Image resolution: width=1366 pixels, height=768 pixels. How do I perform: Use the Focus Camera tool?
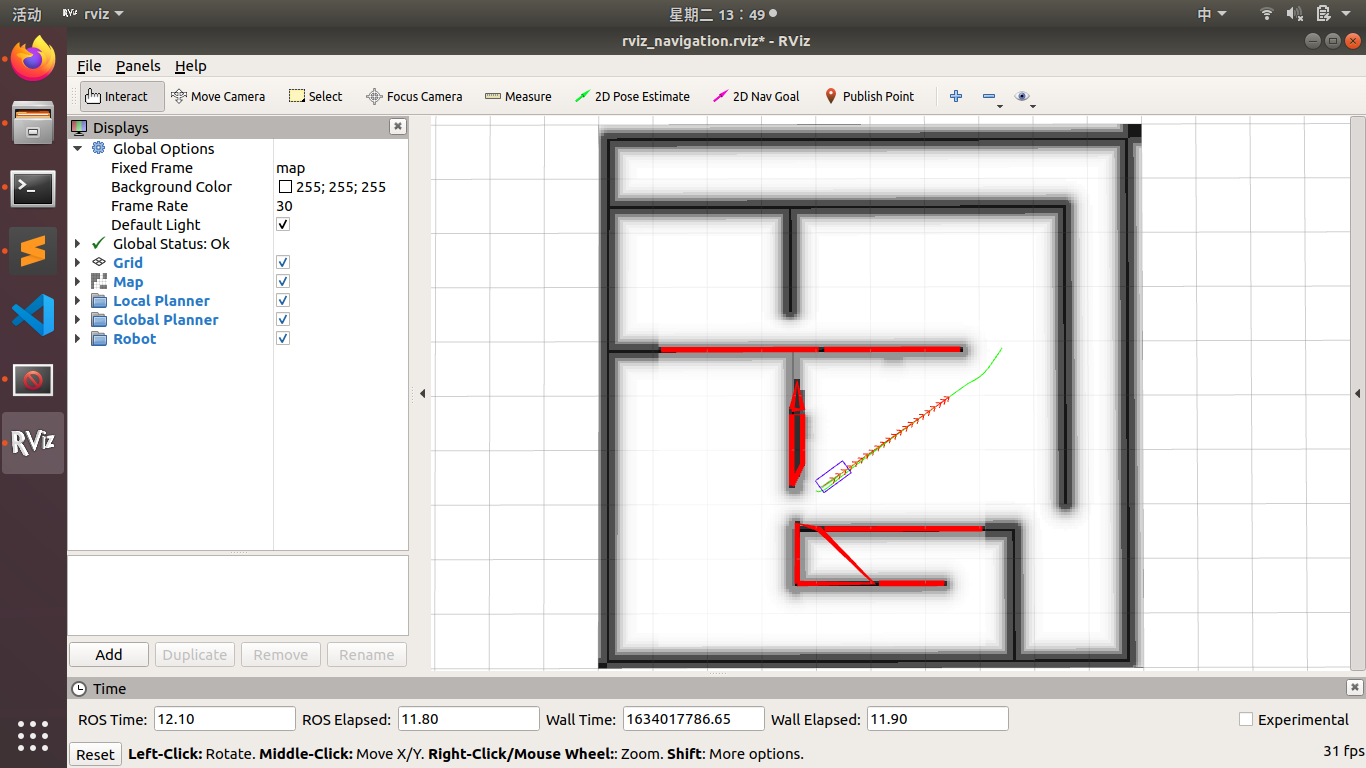pyautogui.click(x=414, y=96)
